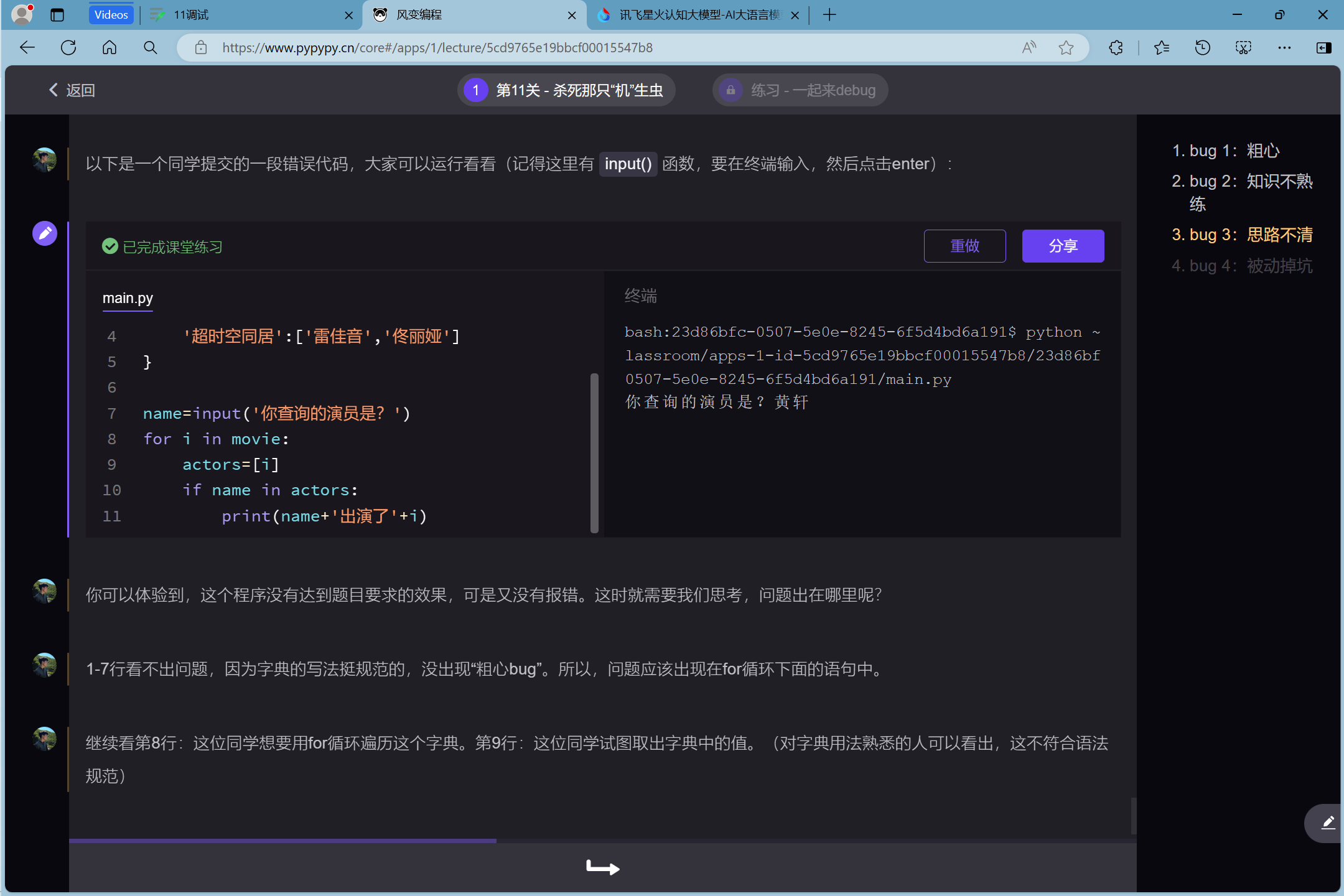Viewport: 1344px width, 896px height.
Task: Click the continue arrow at the bottom
Action: pyautogui.click(x=602, y=867)
